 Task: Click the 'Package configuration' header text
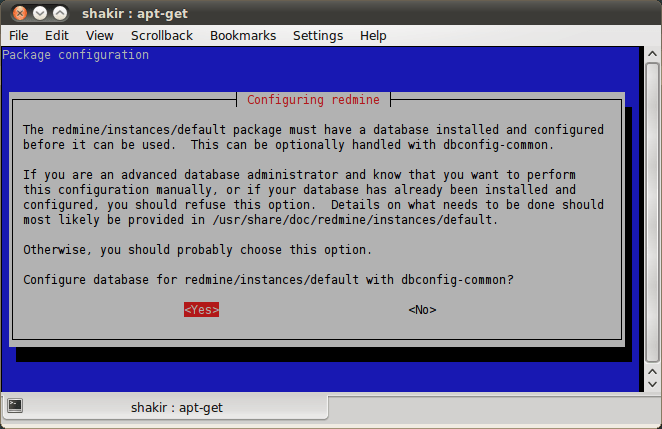pyautogui.click(x=76, y=55)
